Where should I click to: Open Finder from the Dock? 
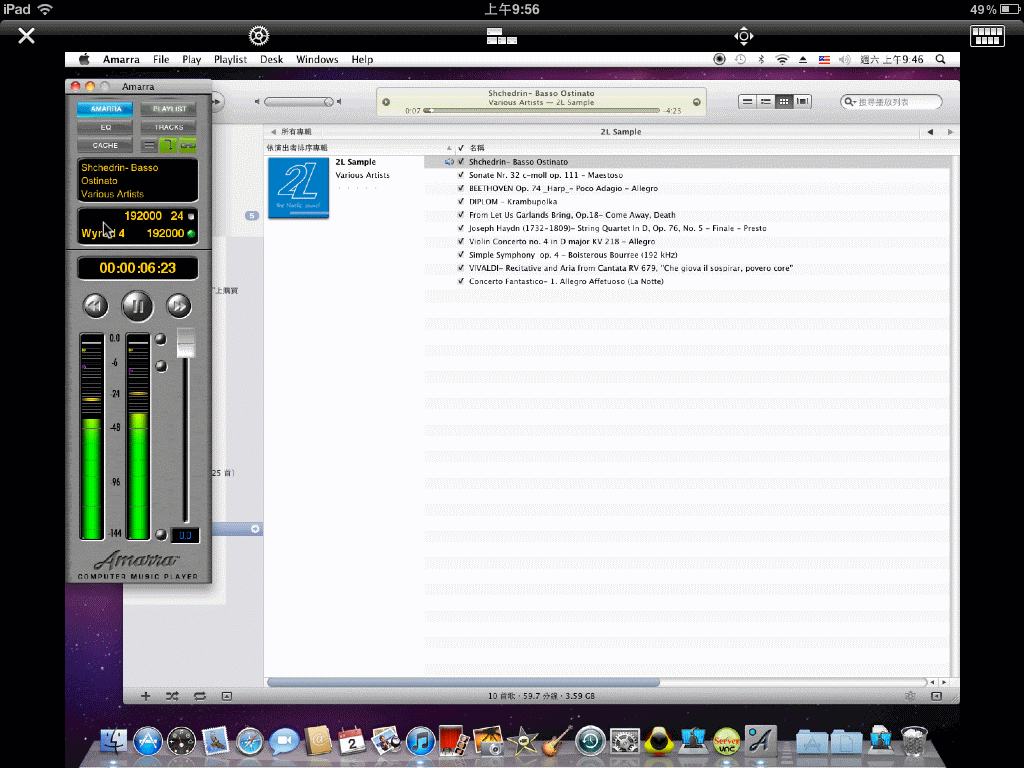tap(114, 741)
